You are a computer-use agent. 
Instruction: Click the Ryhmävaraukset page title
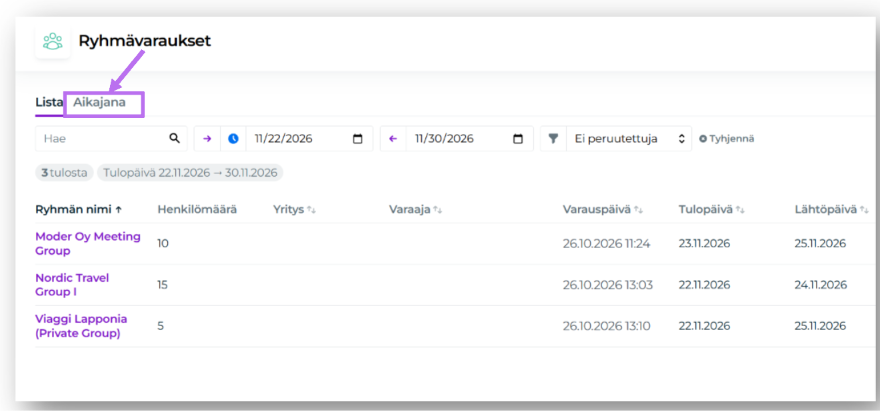pyautogui.click(x=145, y=41)
